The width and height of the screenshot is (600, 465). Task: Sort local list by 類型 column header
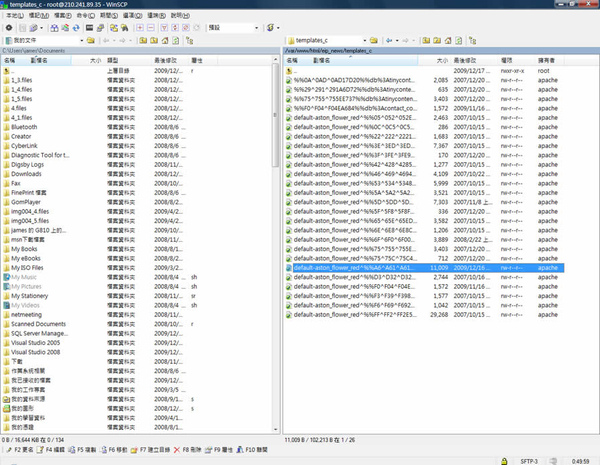pyautogui.click(x=128, y=60)
